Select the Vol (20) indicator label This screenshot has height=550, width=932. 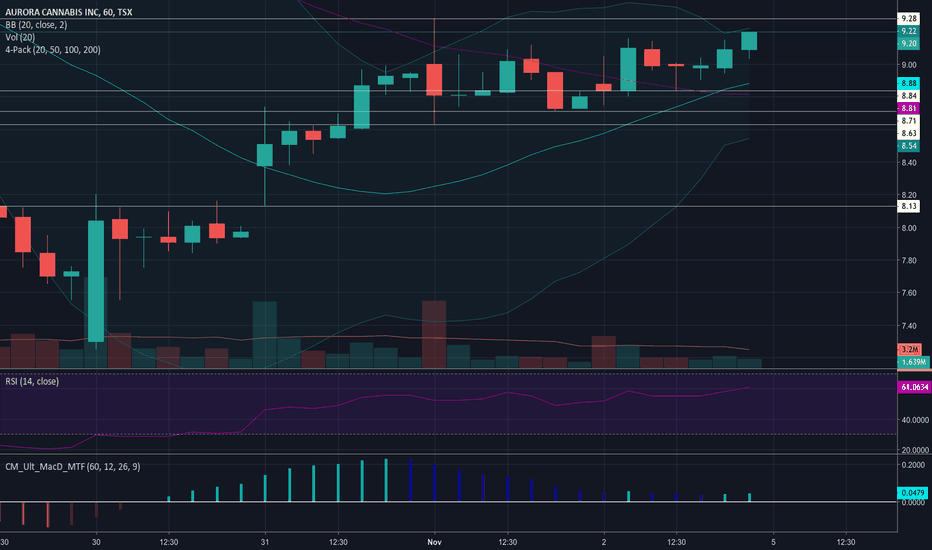point(20,37)
